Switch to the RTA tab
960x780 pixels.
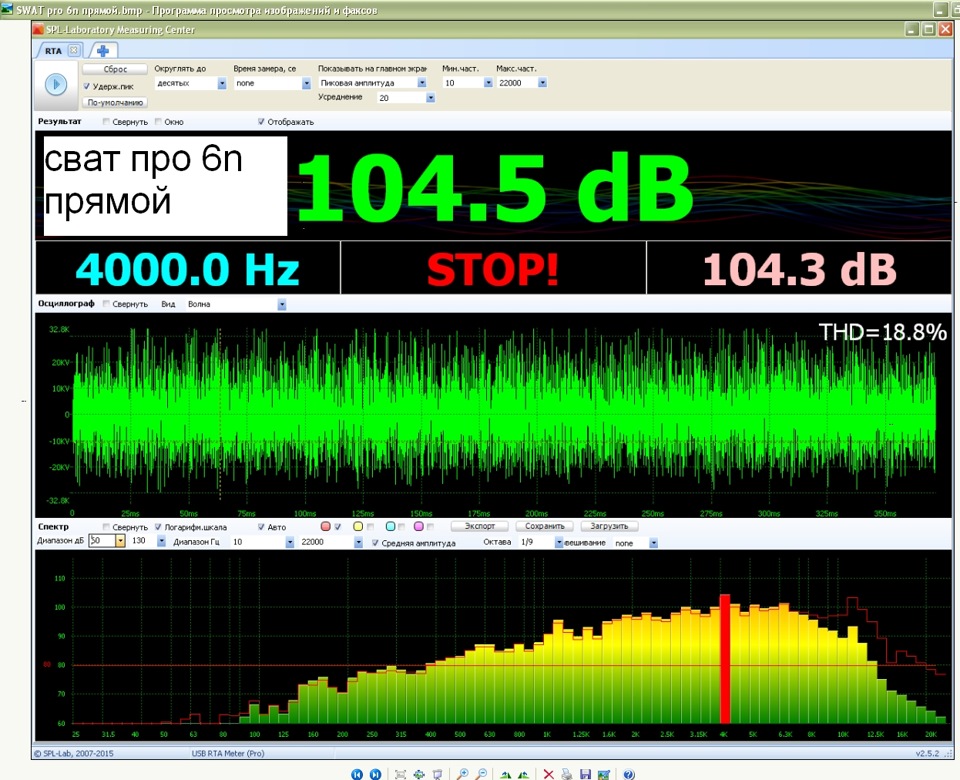click(53, 51)
